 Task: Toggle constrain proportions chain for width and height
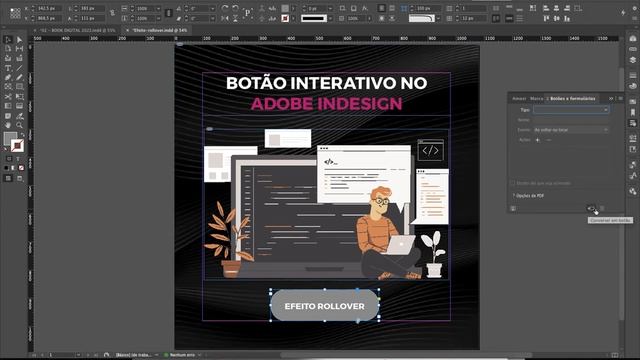(x=112, y=13)
